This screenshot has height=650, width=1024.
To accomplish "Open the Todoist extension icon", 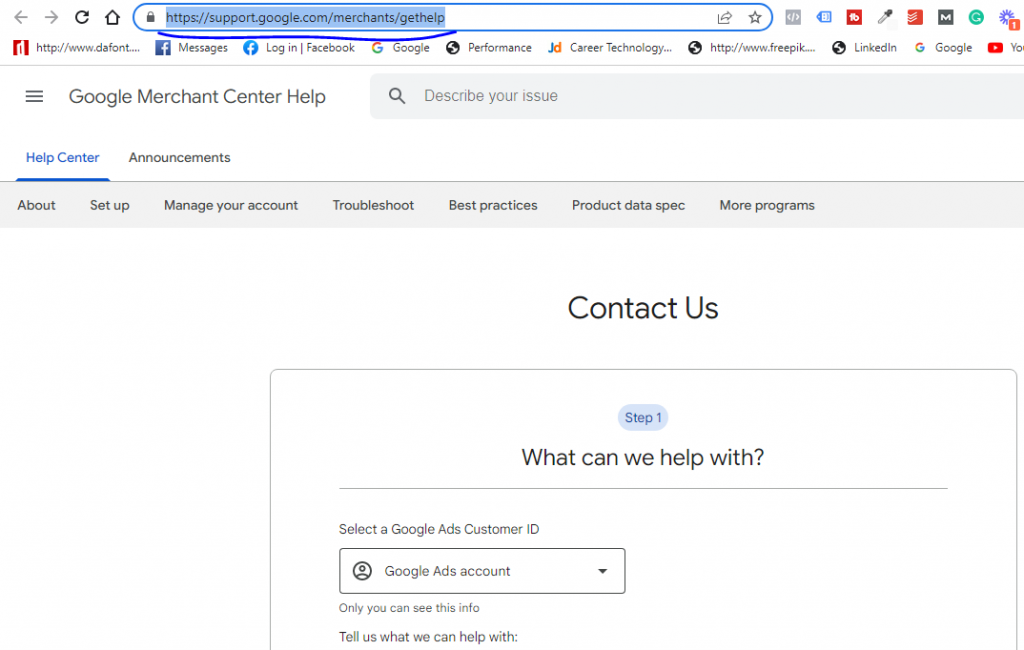I will (x=915, y=18).
